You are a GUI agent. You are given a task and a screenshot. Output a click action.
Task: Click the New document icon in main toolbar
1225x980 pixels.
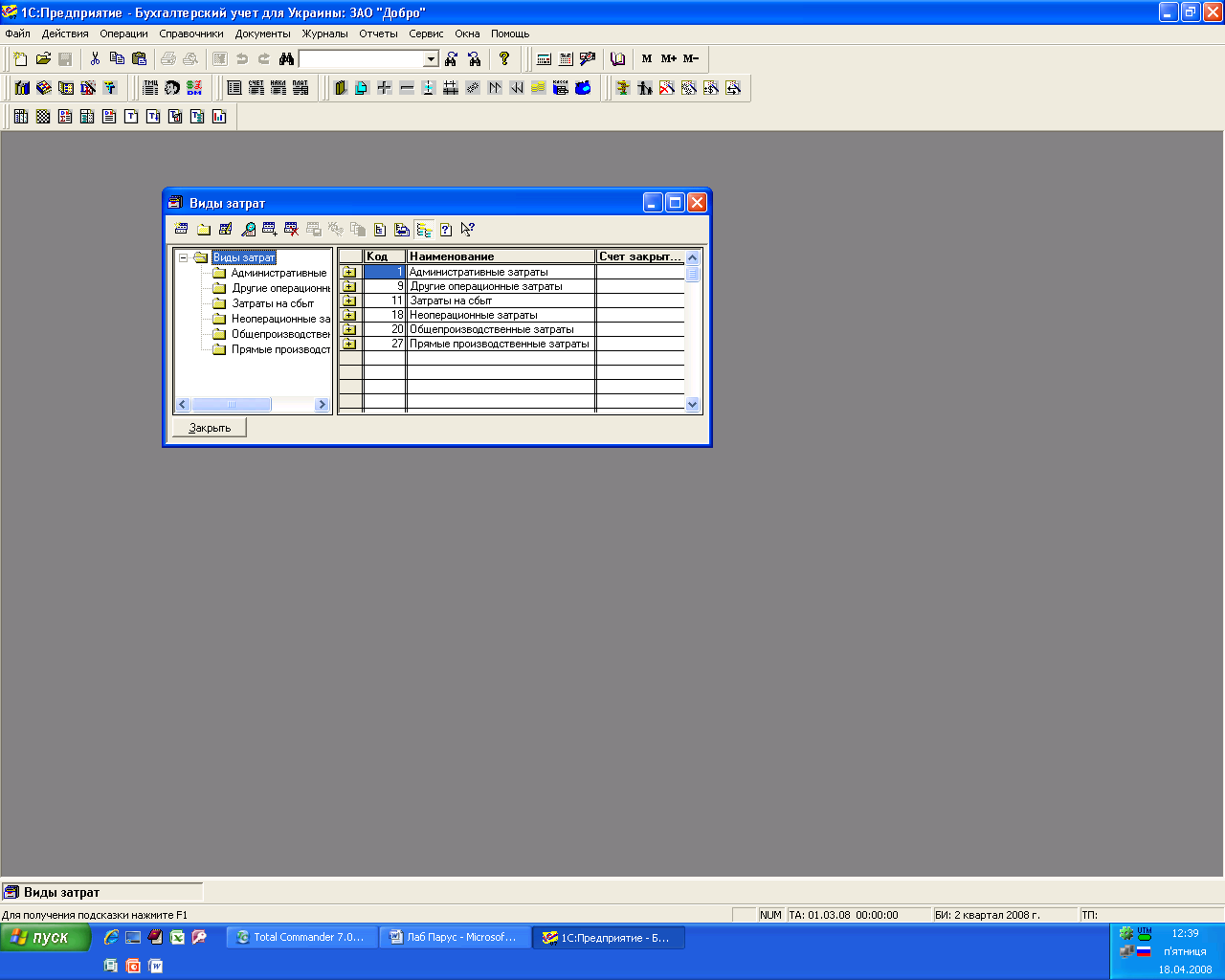pyautogui.click(x=21, y=58)
